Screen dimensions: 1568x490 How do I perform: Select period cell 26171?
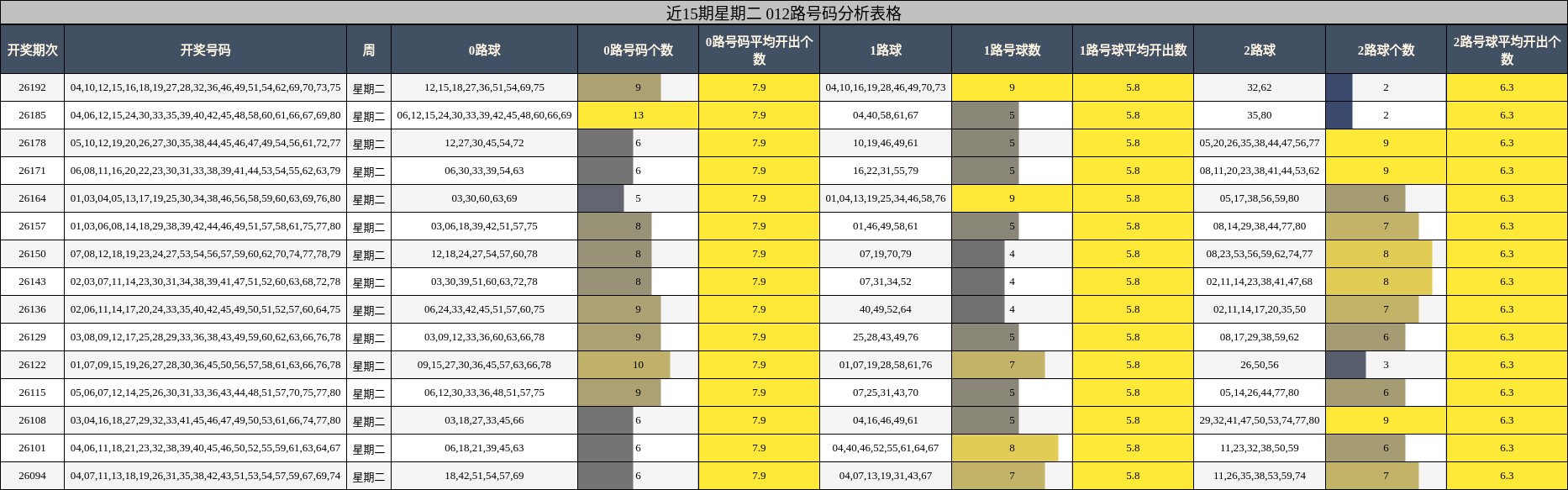(x=32, y=171)
